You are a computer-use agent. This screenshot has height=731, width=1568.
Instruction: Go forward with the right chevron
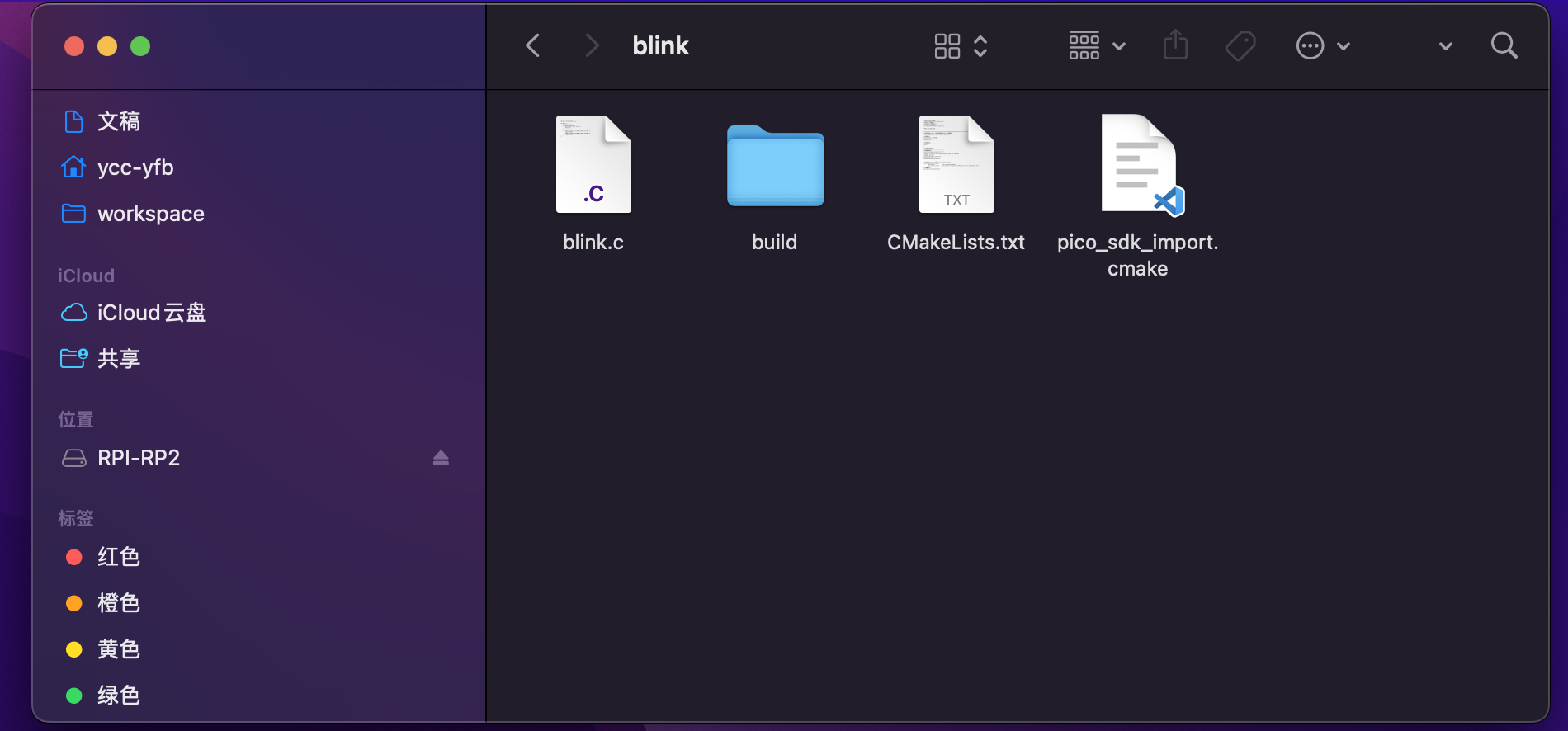tap(592, 45)
